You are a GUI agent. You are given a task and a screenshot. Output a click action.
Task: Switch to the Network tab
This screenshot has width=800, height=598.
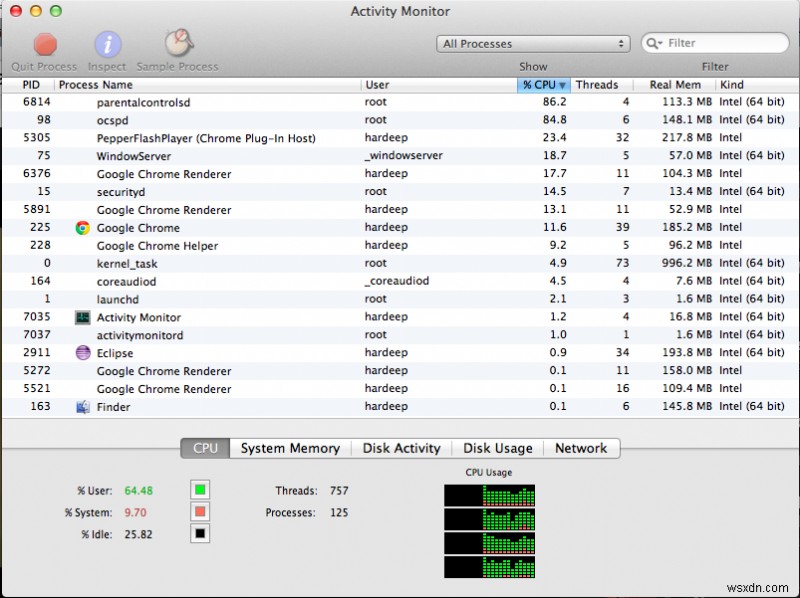point(582,448)
